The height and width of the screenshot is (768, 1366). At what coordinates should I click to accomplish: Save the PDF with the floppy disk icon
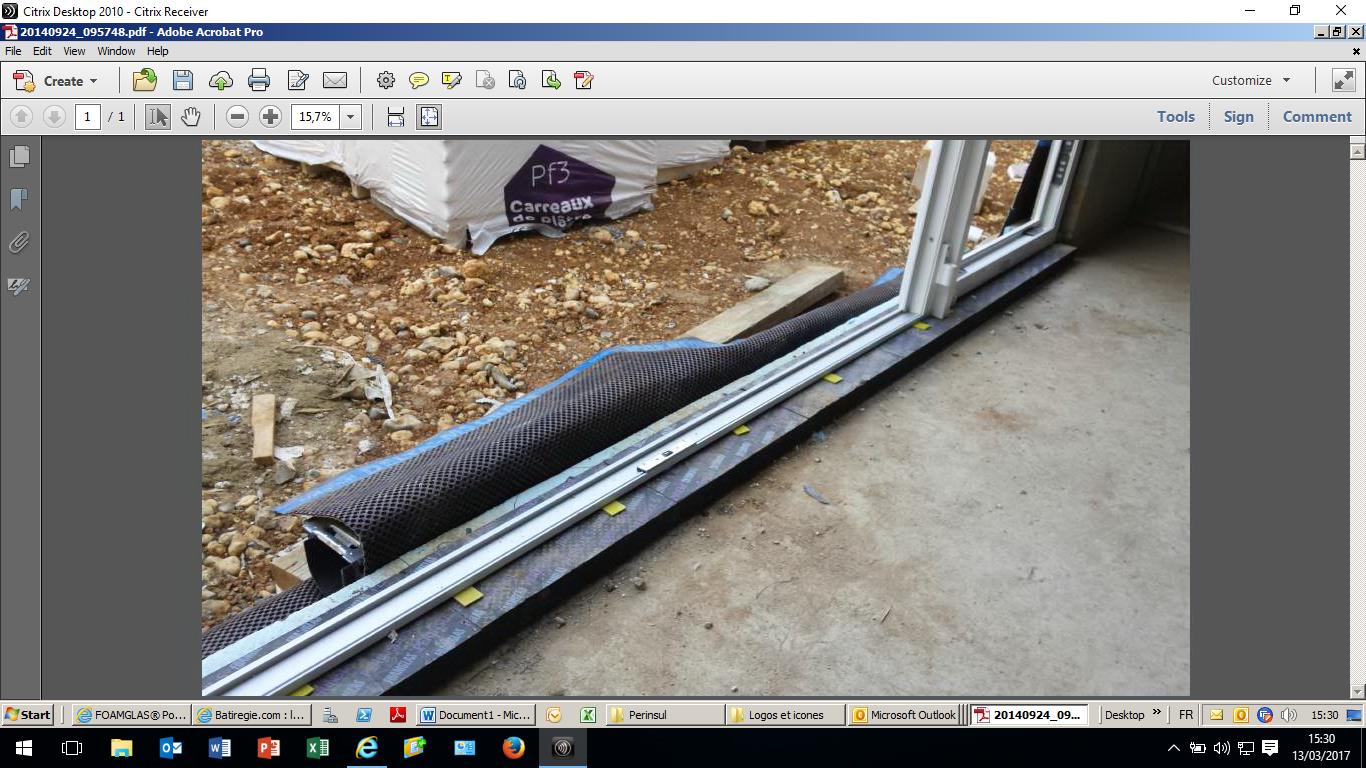coord(182,81)
